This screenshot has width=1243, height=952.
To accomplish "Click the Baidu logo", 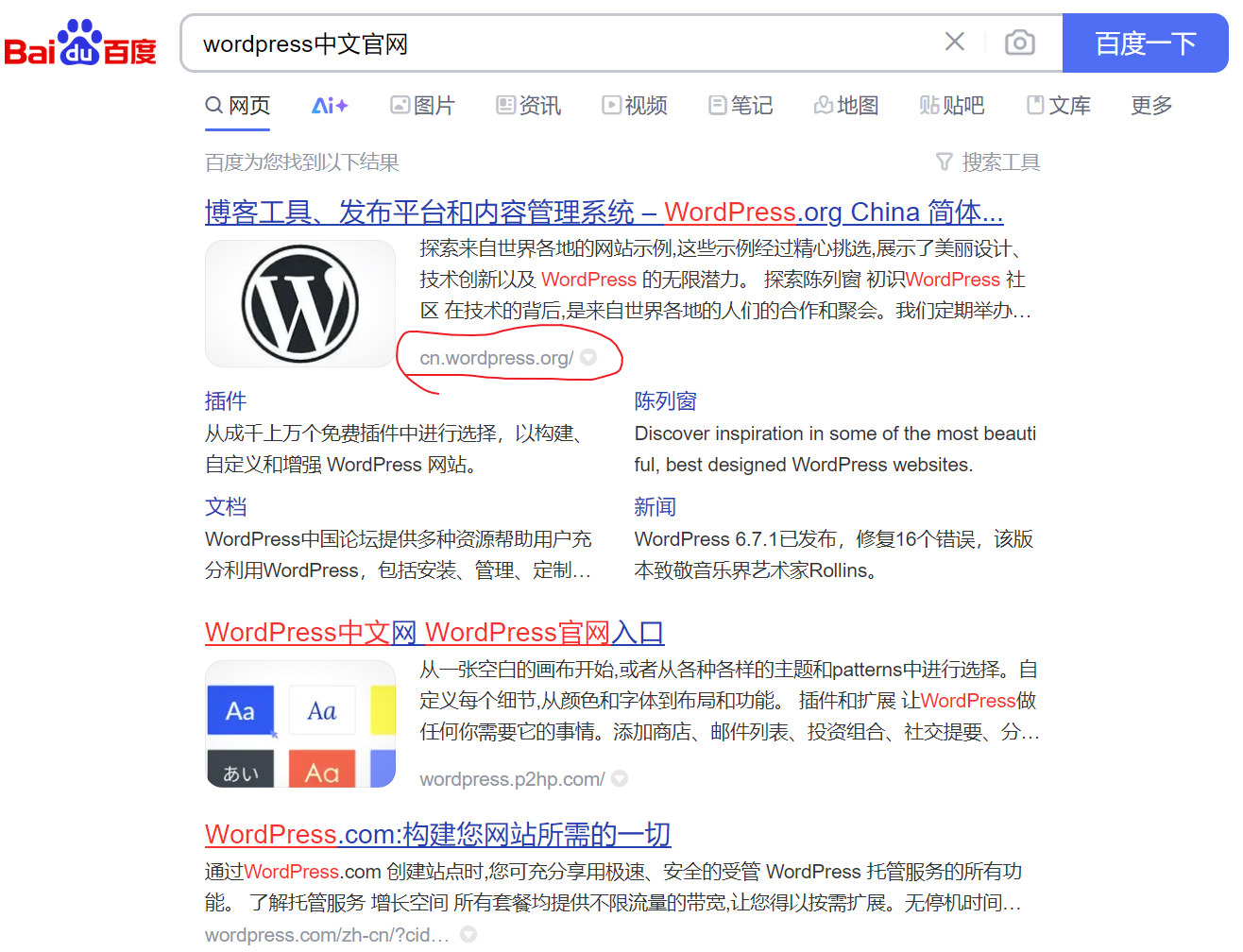I will pyautogui.click(x=80, y=43).
